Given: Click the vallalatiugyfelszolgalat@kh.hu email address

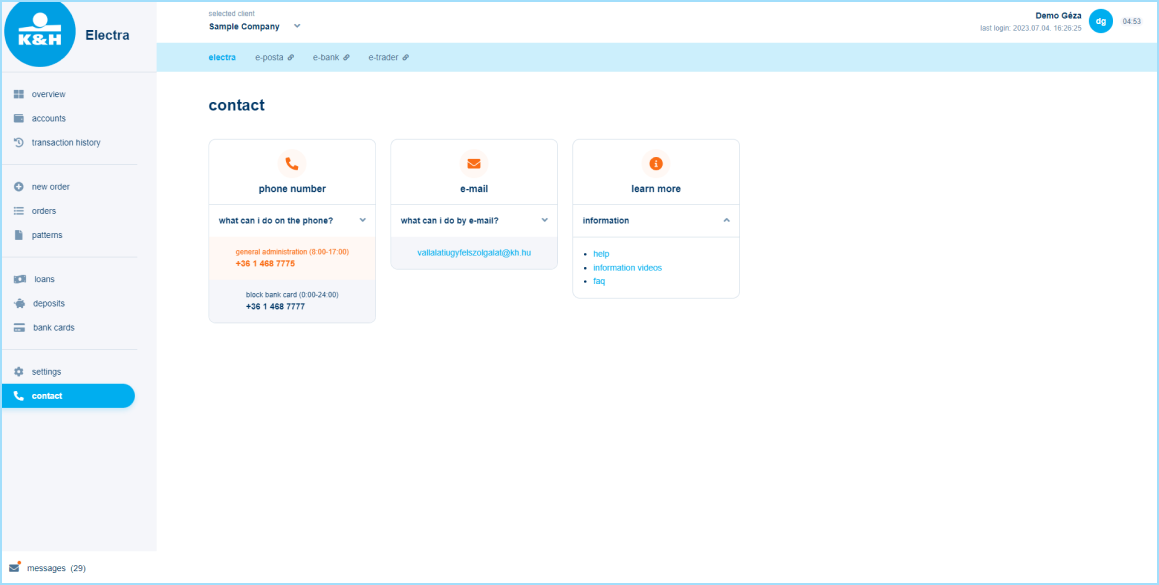Looking at the screenshot, I should point(473,253).
